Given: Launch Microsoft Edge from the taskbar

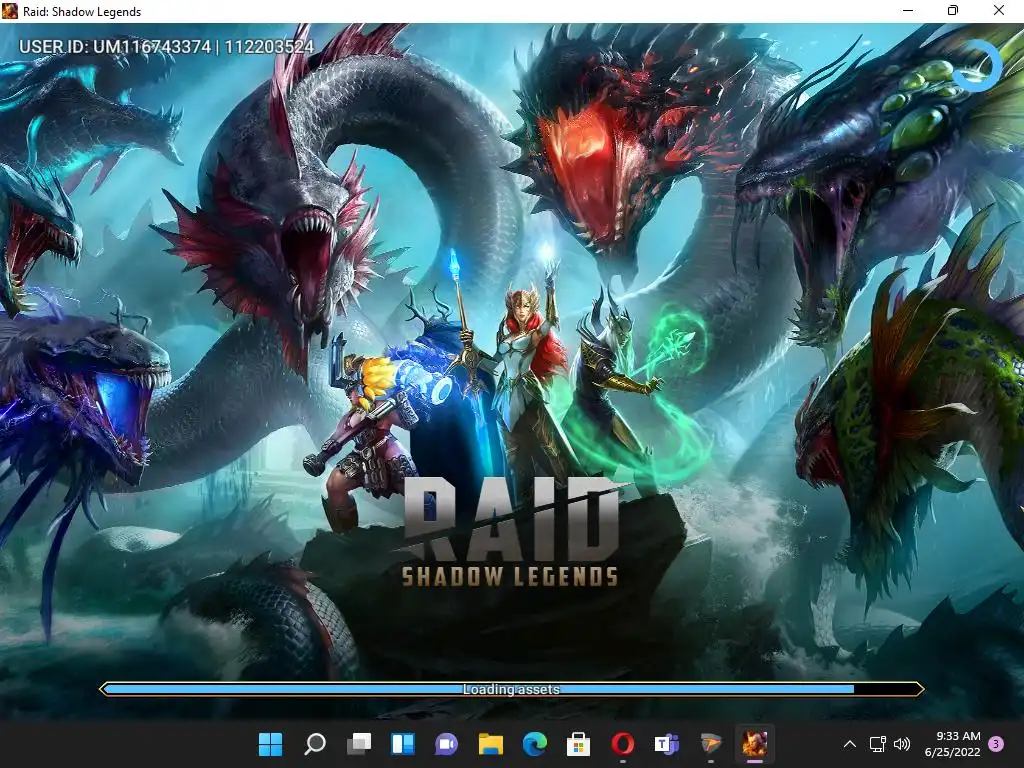Looking at the screenshot, I should pyautogui.click(x=534, y=744).
